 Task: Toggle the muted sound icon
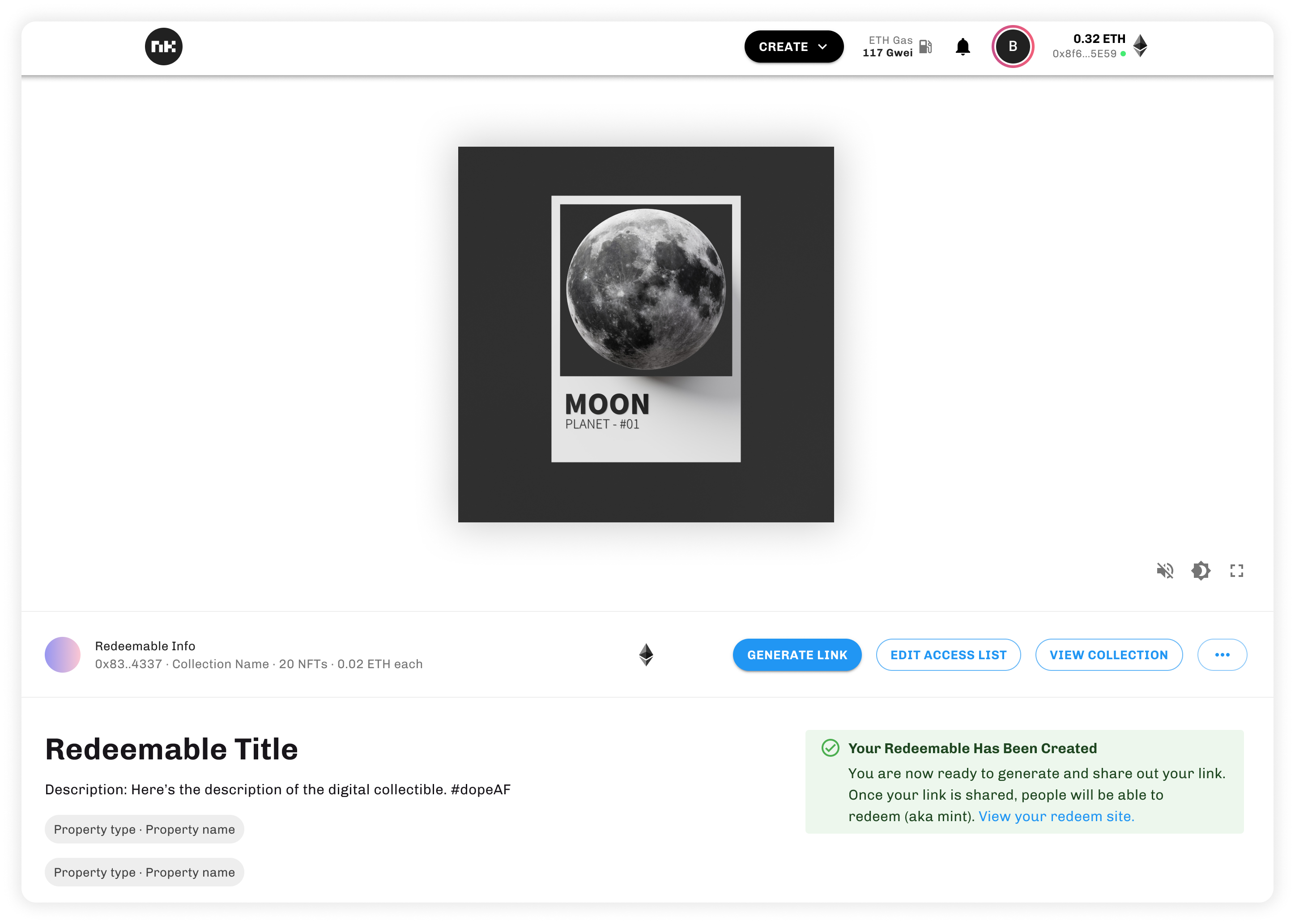click(1165, 570)
